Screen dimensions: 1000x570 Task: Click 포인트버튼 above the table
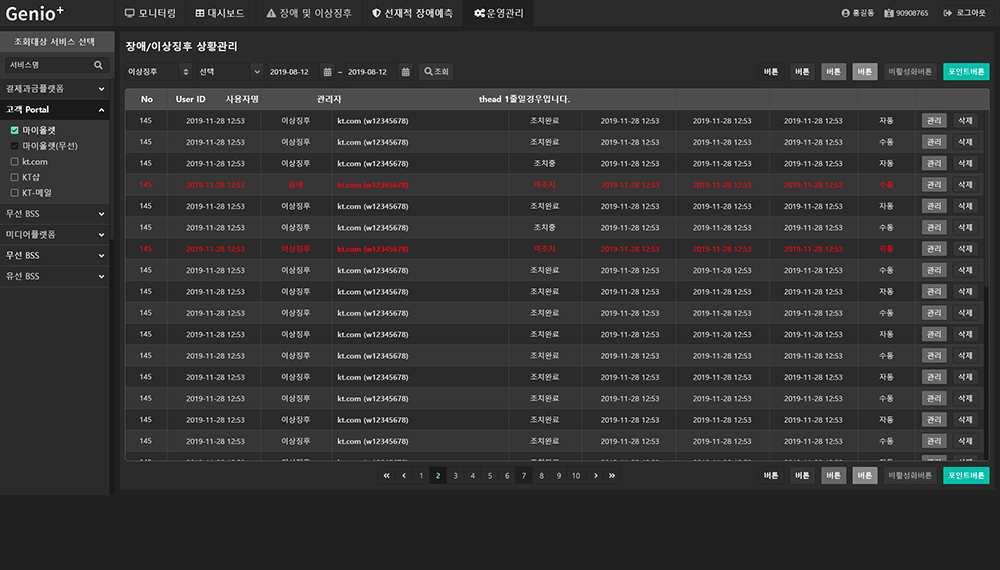point(966,72)
